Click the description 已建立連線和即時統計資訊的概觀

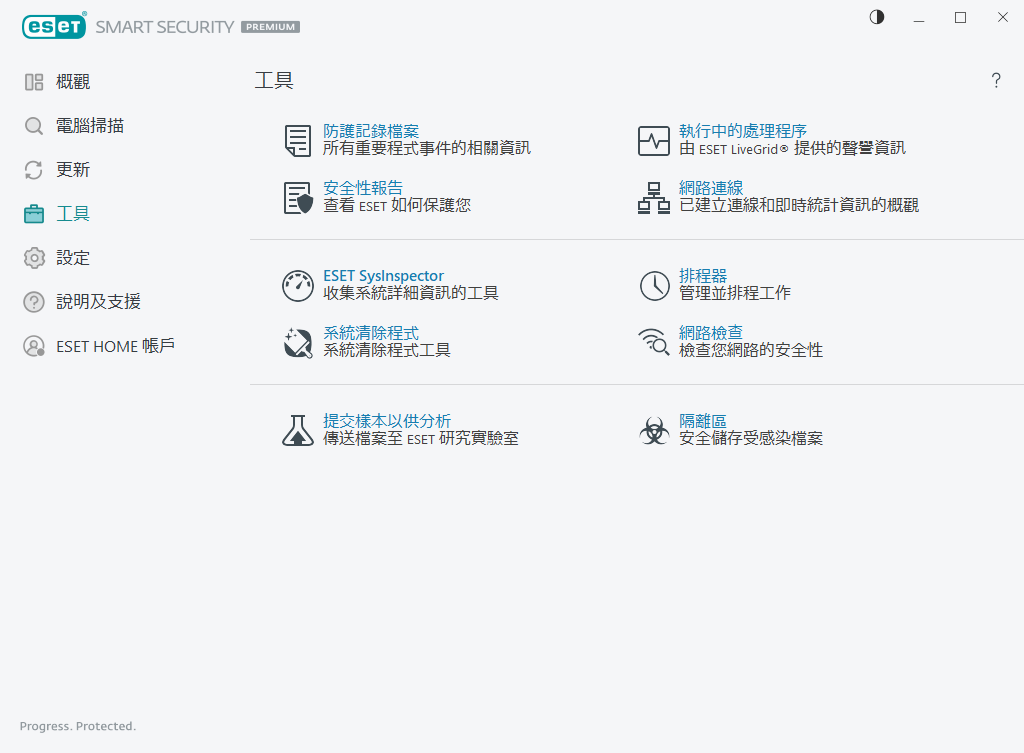tap(799, 205)
